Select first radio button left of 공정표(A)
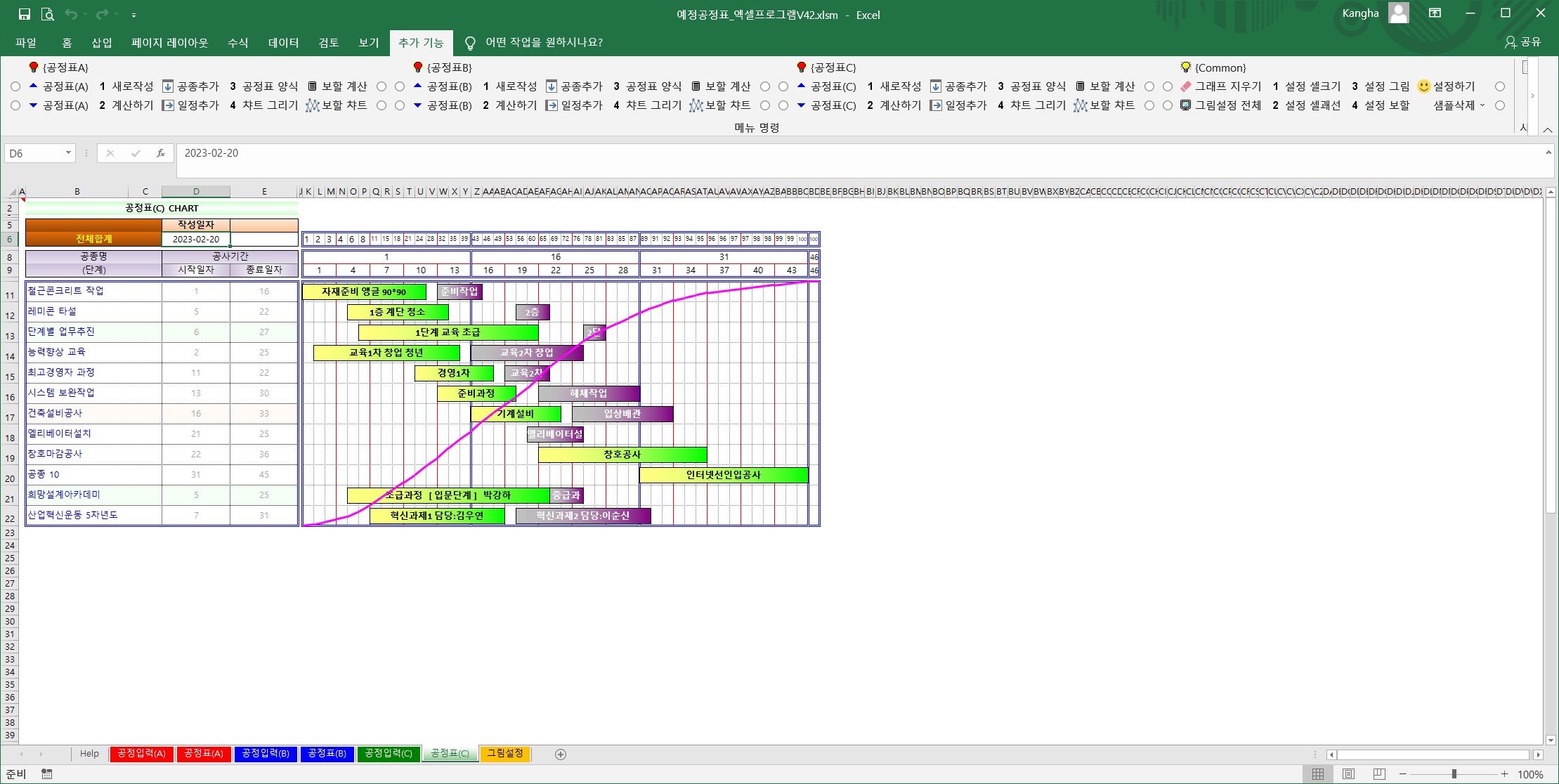The height and width of the screenshot is (784, 1559). (x=15, y=86)
